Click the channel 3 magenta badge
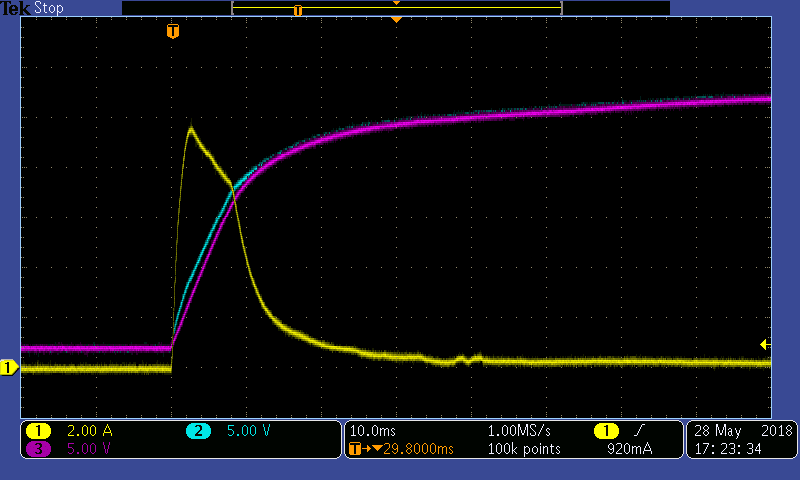The width and height of the screenshot is (800, 480). 38,449
